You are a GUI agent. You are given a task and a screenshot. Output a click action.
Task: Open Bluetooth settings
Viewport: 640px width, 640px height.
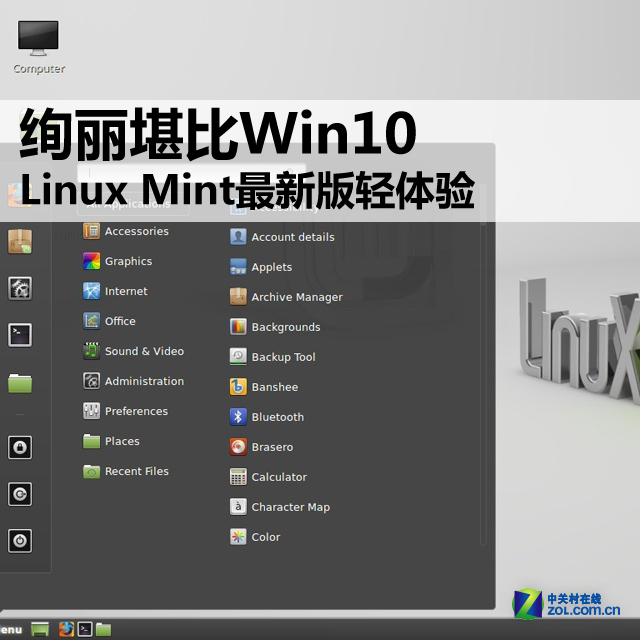267,417
